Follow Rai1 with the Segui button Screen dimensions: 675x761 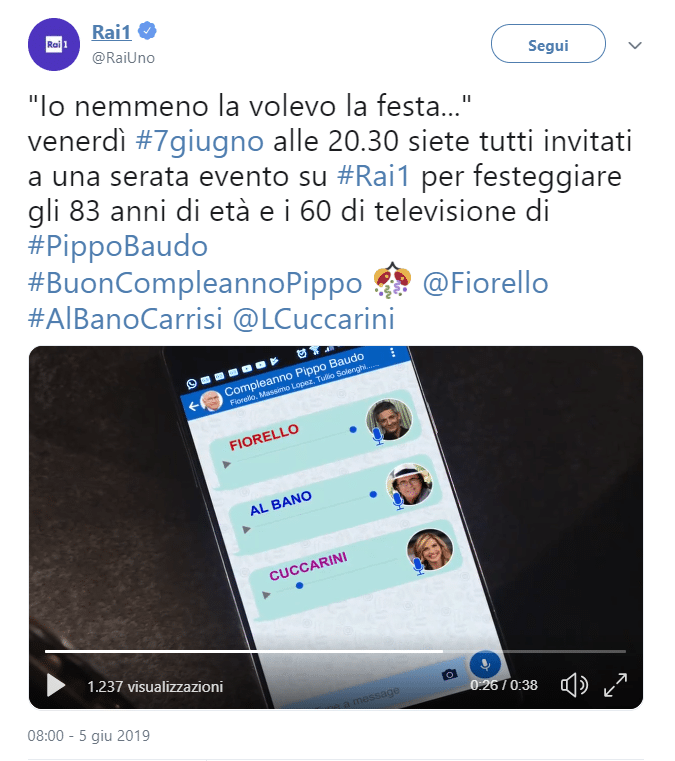(548, 44)
